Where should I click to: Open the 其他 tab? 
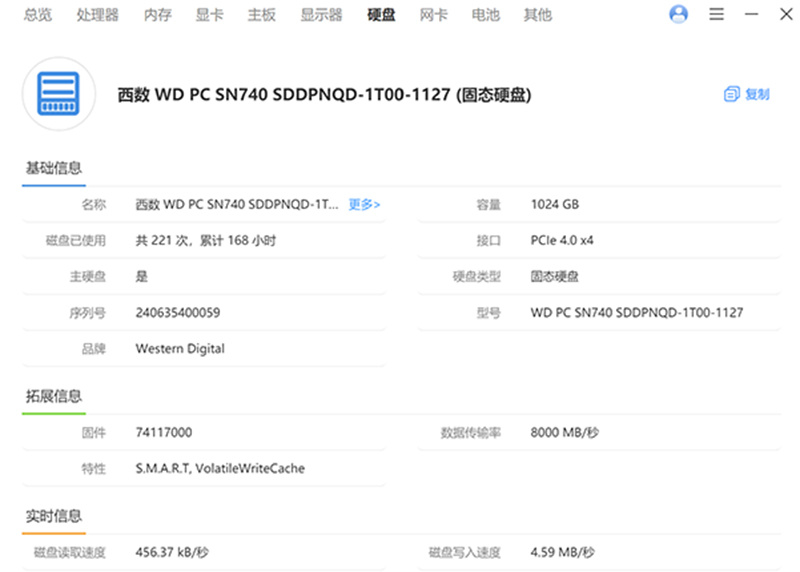pos(538,15)
